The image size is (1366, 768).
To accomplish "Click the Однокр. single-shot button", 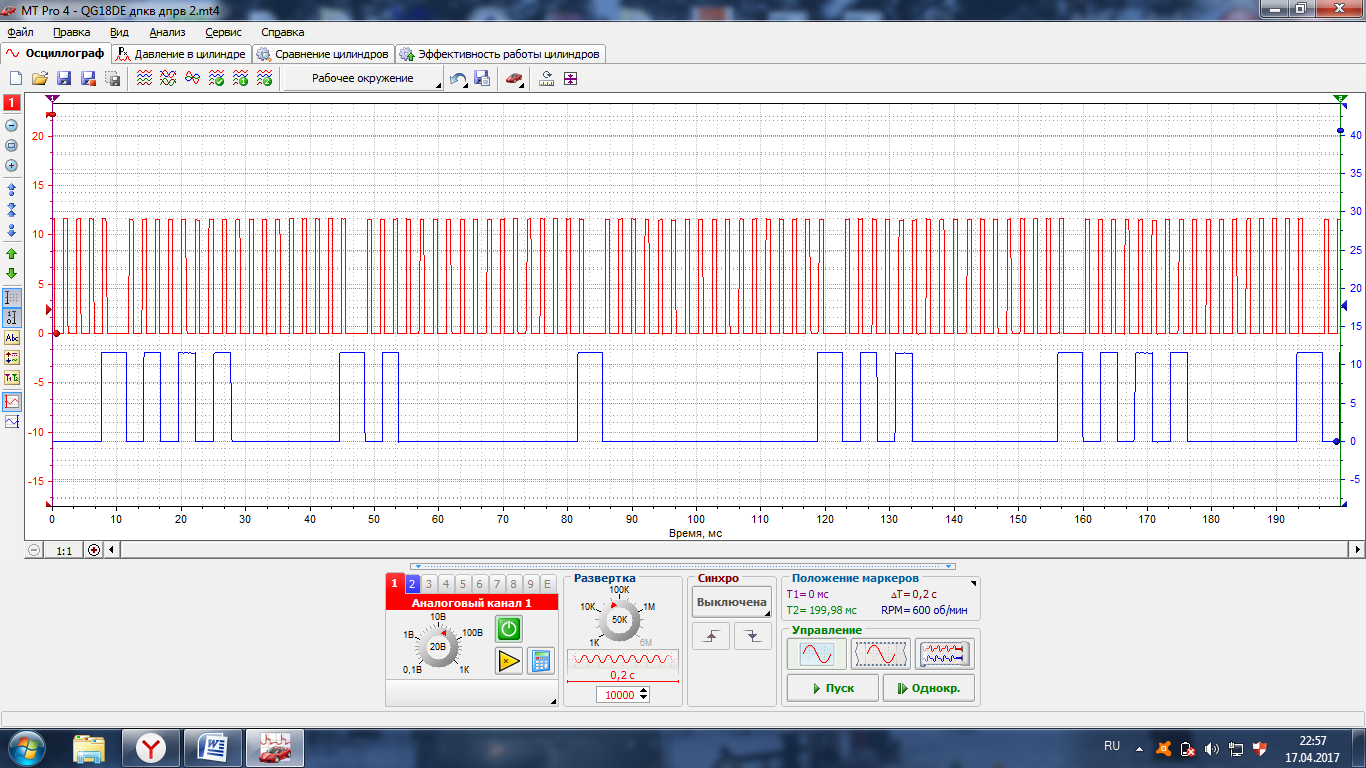I will click(929, 688).
